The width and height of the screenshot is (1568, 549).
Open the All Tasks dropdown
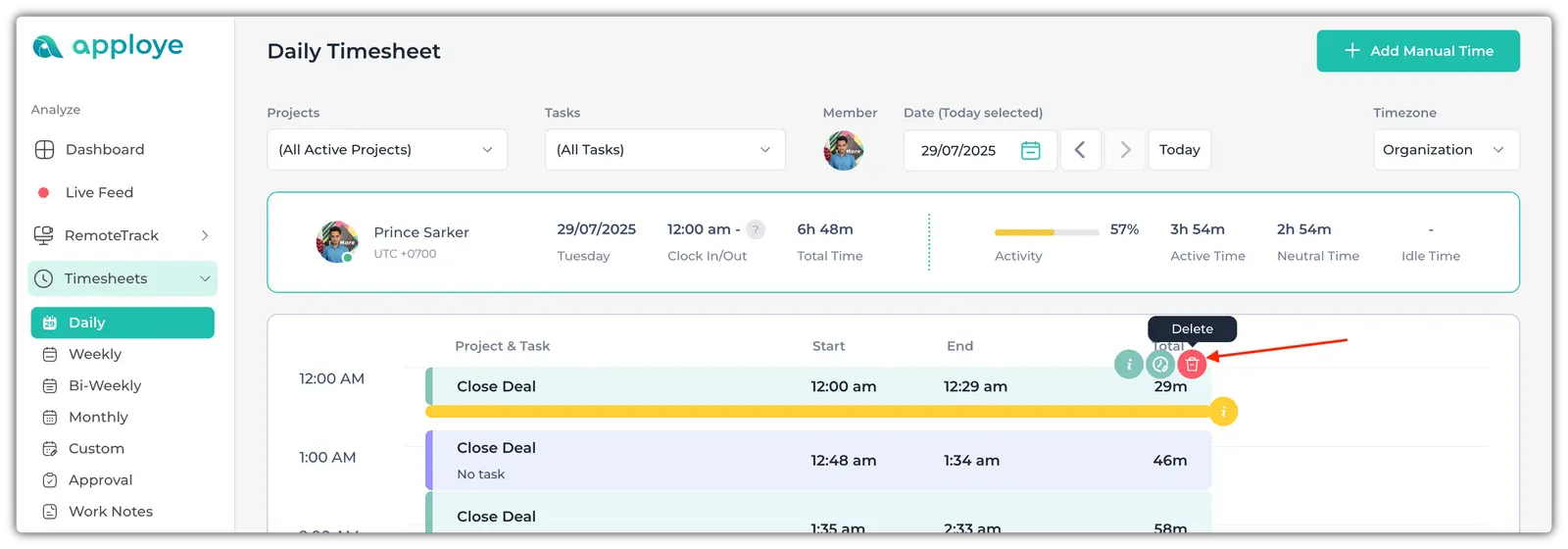pyautogui.click(x=664, y=150)
